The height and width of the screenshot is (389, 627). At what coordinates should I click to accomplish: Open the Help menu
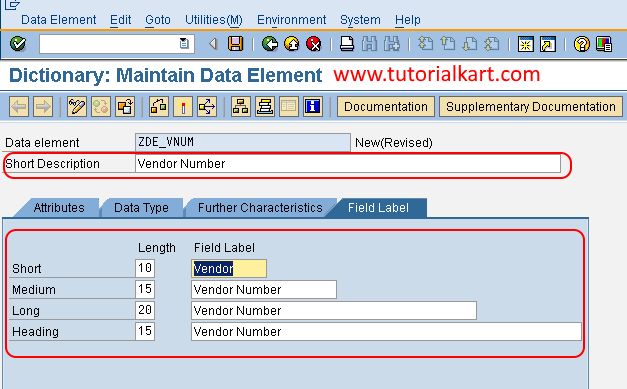[407, 20]
